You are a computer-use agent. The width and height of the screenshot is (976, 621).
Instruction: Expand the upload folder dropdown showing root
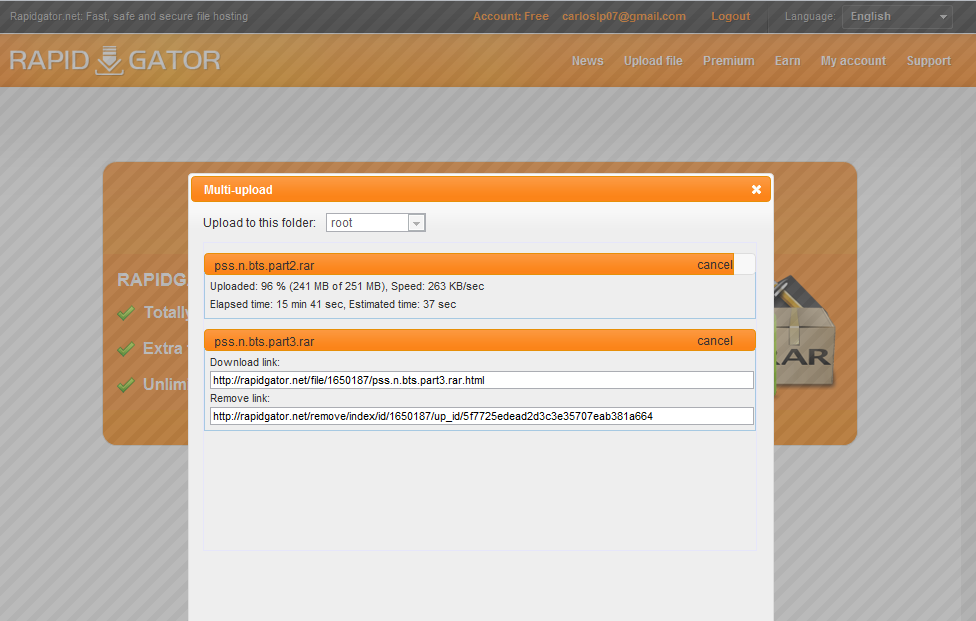point(376,223)
